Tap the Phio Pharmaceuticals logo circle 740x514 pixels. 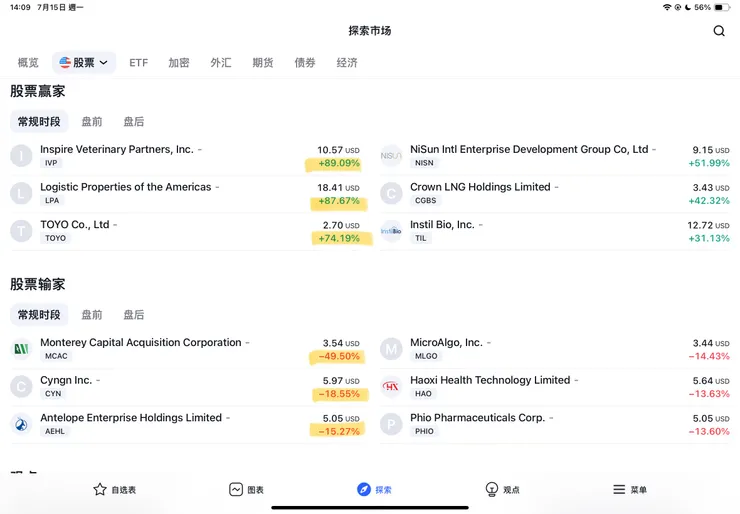coord(391,424)
